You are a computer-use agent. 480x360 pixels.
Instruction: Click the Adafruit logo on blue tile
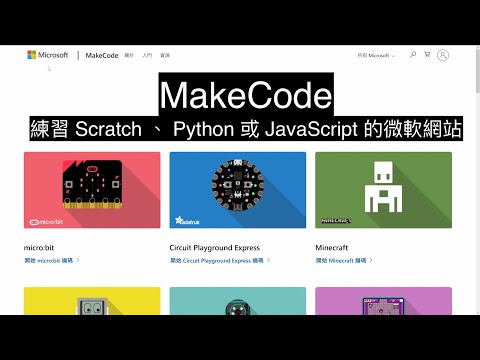[187, 221]
